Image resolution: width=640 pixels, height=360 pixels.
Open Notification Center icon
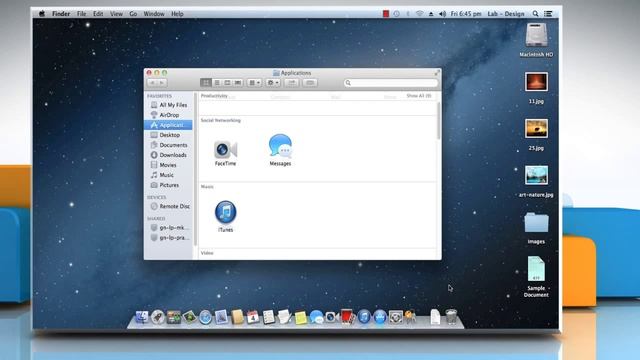pos(549,13)
